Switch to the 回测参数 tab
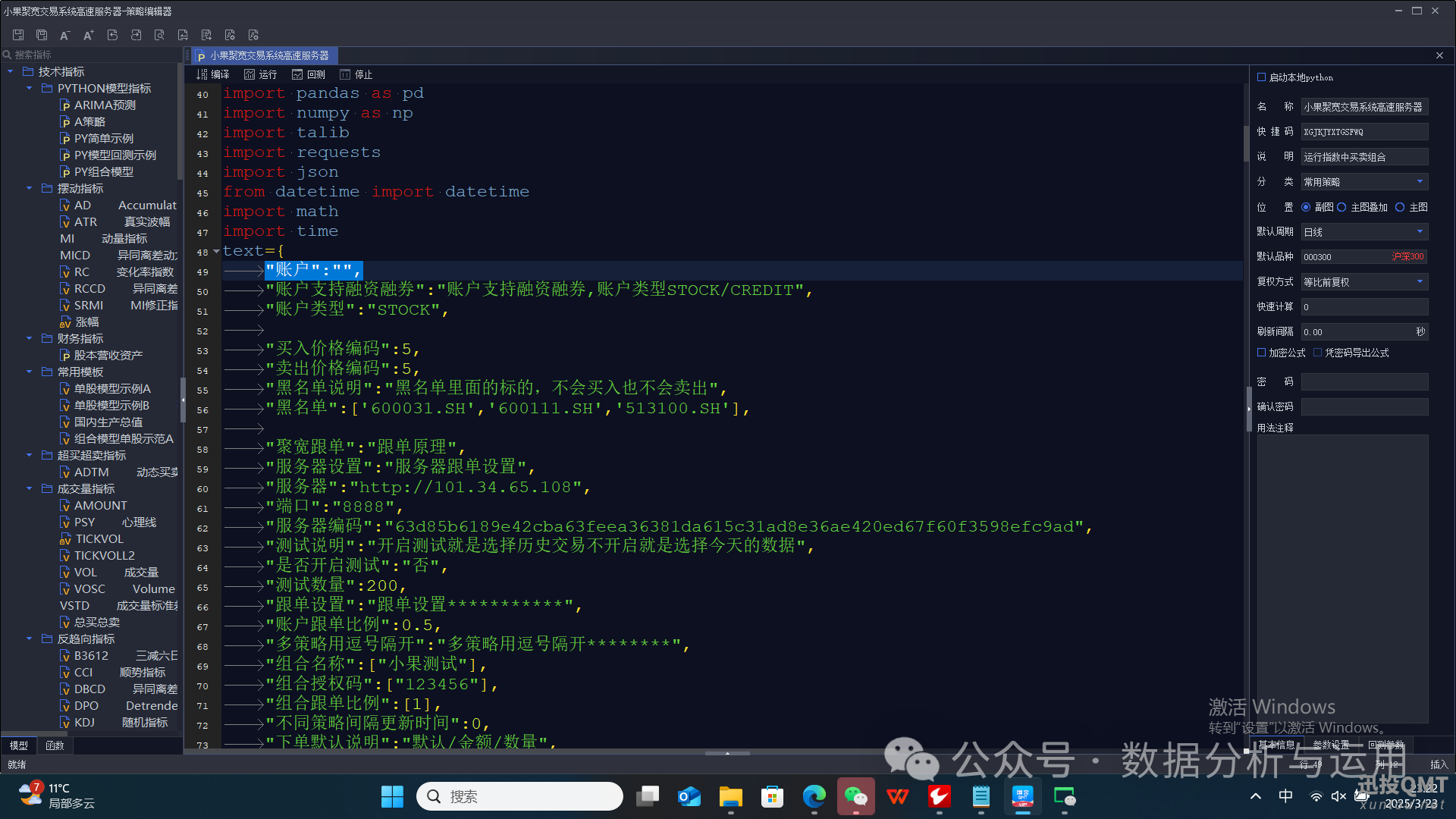The image size is (1456, 819). click(1386, 745)
